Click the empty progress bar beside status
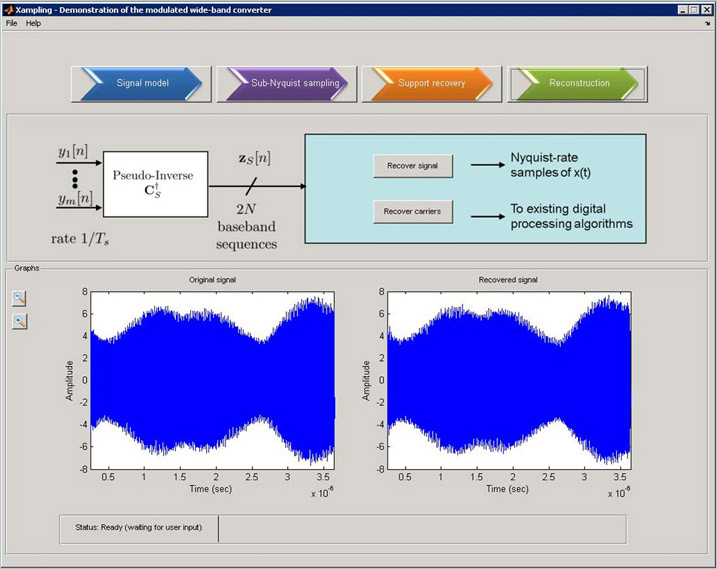Screen dimensions: 717x569 [421, 528]
